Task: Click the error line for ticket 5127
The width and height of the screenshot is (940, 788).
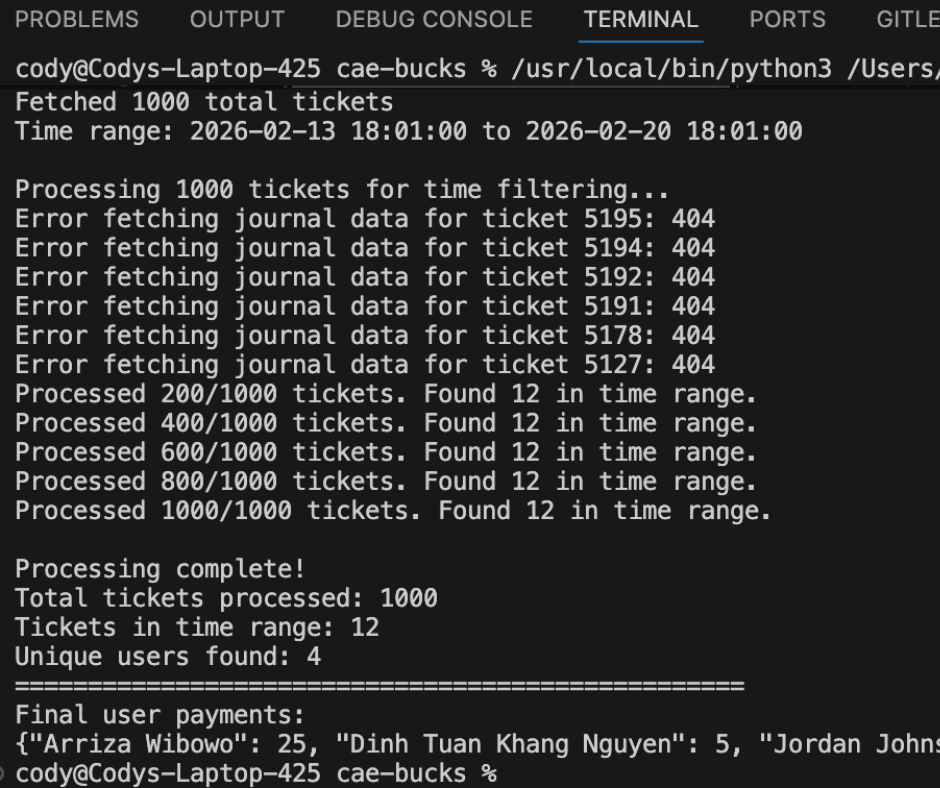Action: (x=364, y=365)
